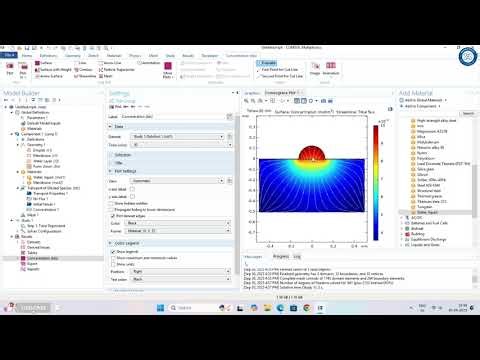Click the print icon in Graphics toolbar
Screen dimensions: 480x360
click(x=330, y=101)
